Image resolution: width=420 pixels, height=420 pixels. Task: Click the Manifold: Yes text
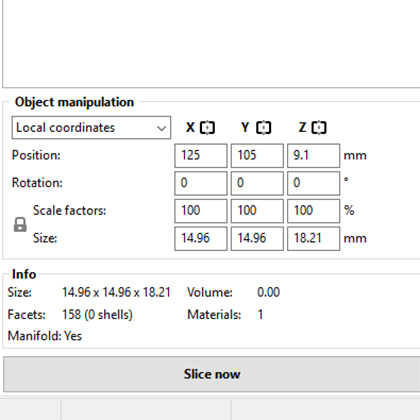[x=45, y=336]
